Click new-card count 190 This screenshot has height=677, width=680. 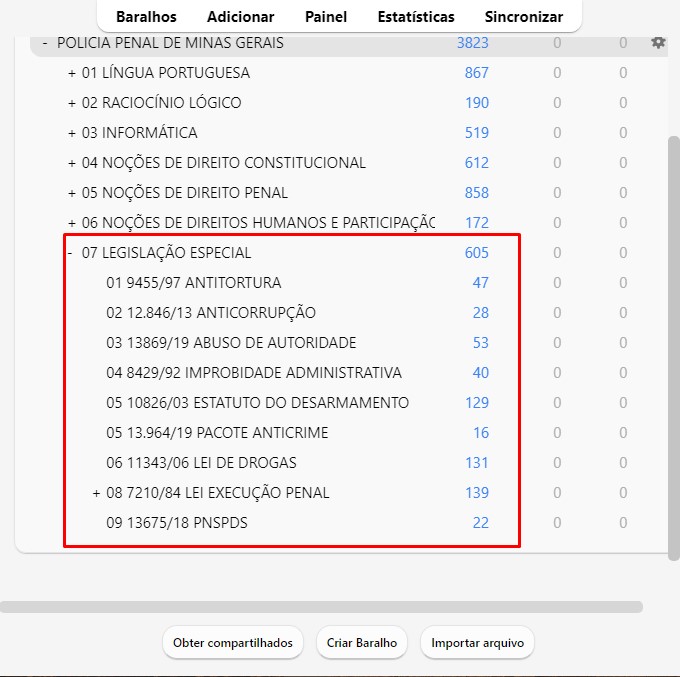tap(477, 103)
